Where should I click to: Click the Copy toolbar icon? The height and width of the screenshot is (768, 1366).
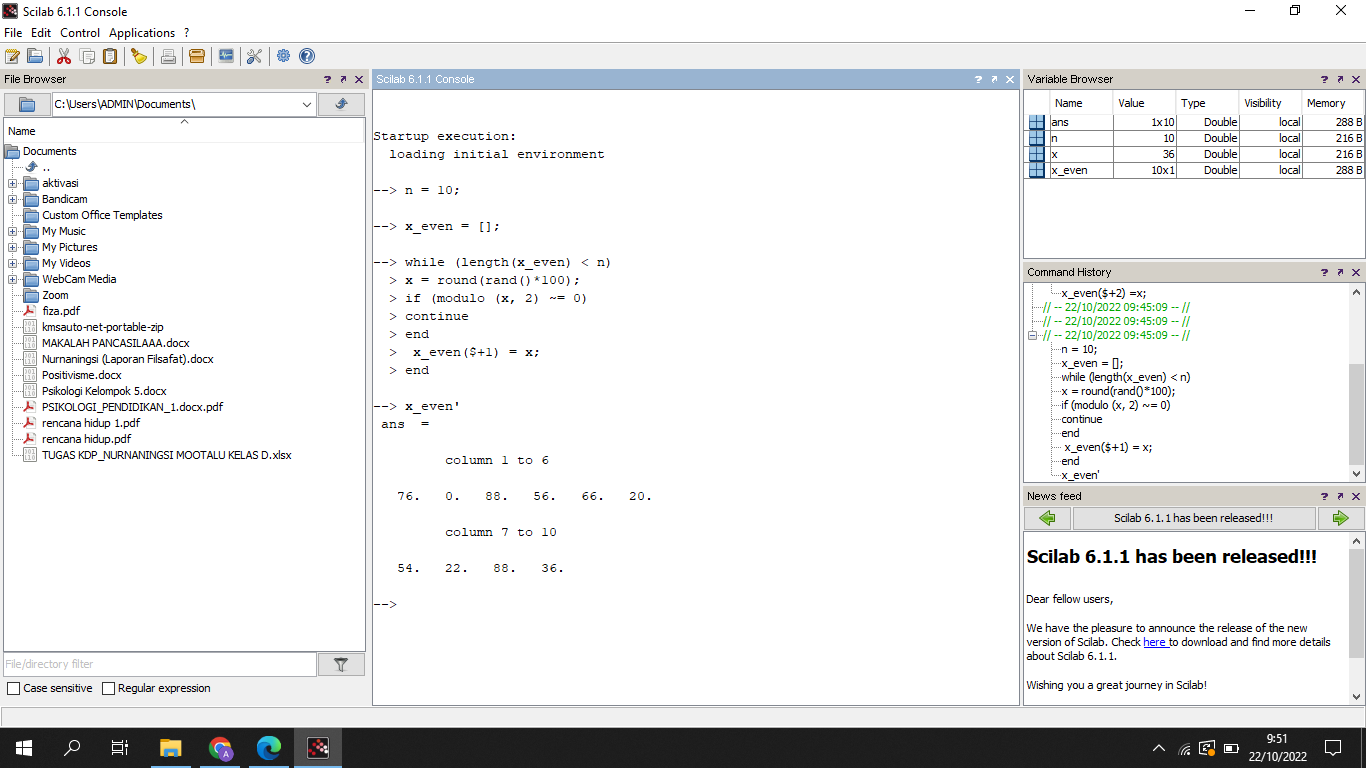click(x=87, y=56)
